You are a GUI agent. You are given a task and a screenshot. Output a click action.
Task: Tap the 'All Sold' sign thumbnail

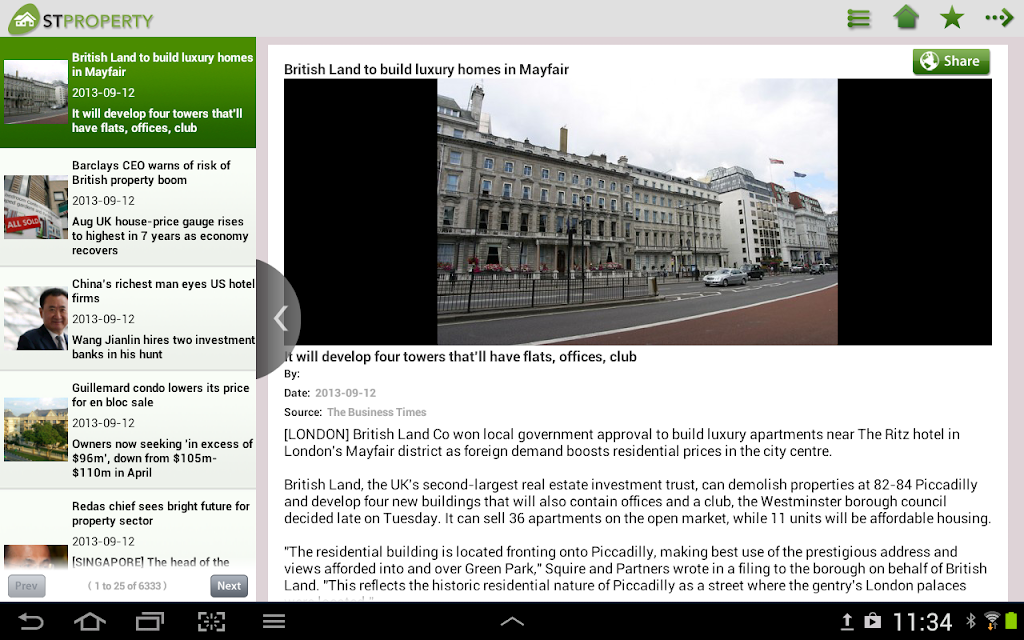36,207
